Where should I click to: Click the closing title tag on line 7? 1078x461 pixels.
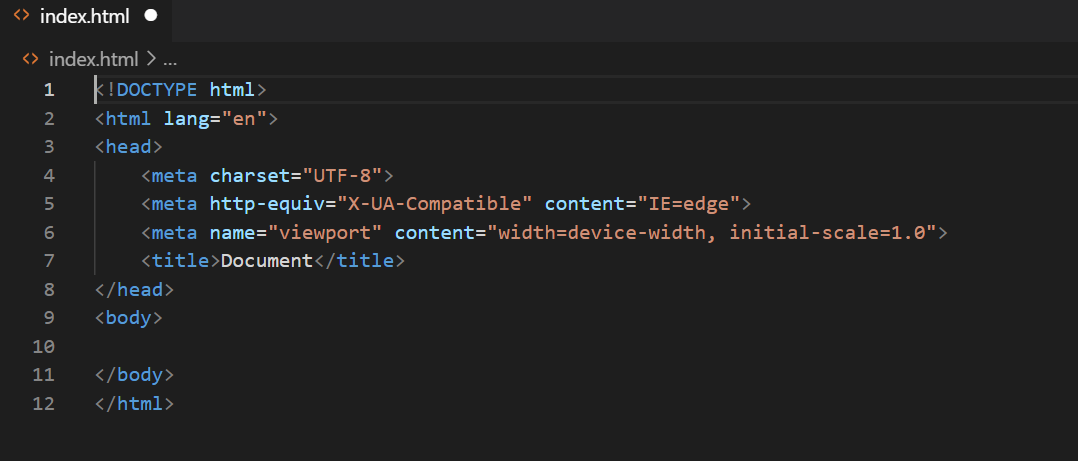[360, 261]
